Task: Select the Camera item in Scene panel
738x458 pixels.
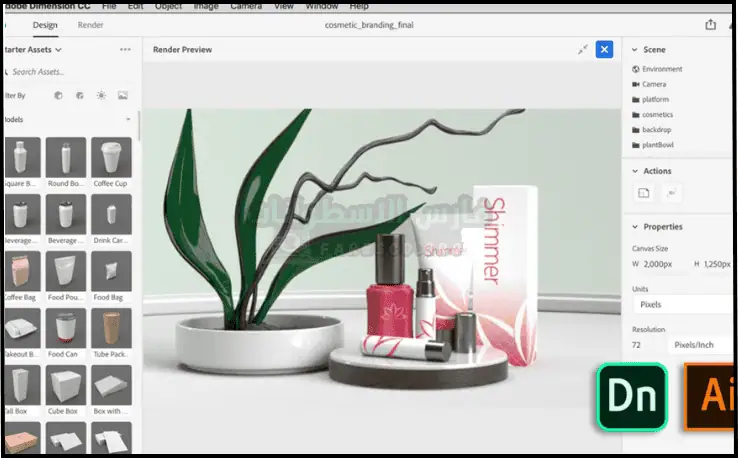Action: click(654, 84)
